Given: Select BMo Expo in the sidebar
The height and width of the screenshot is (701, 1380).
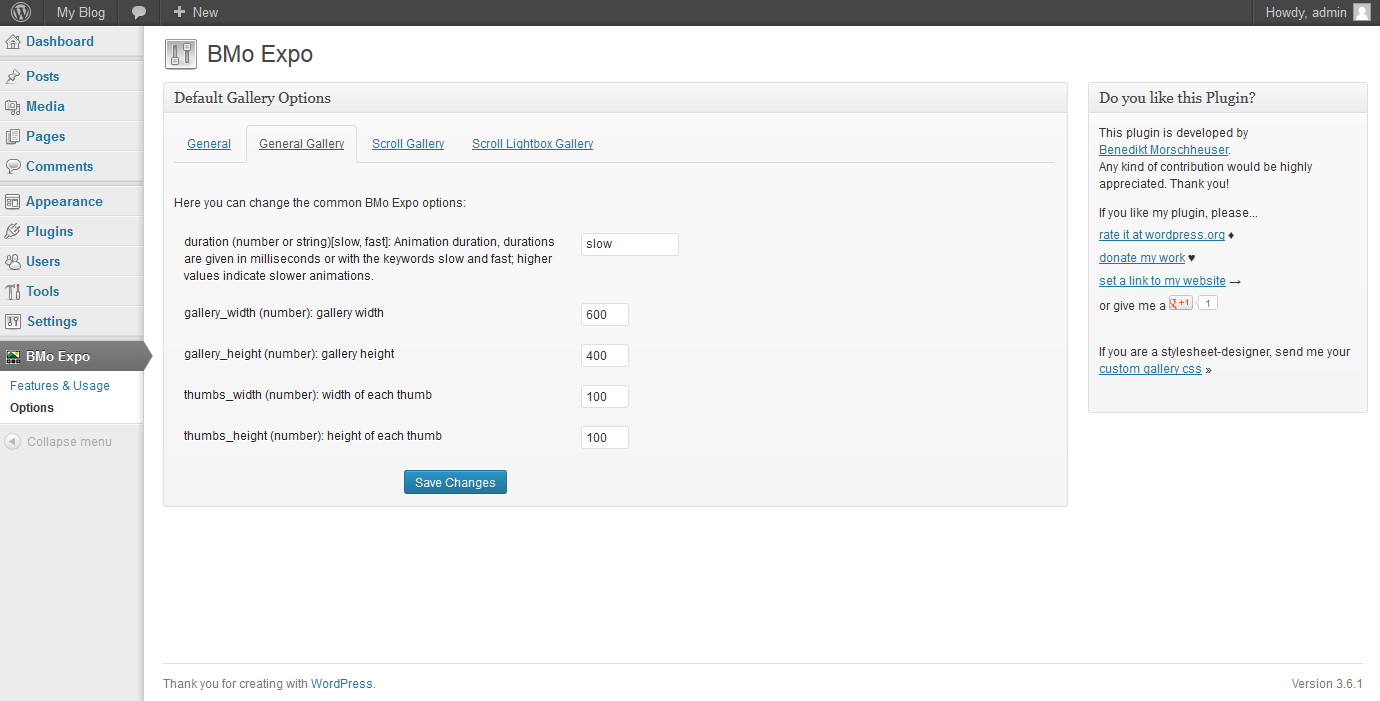Looking at the screenshot, I should (x=72, y=356).
